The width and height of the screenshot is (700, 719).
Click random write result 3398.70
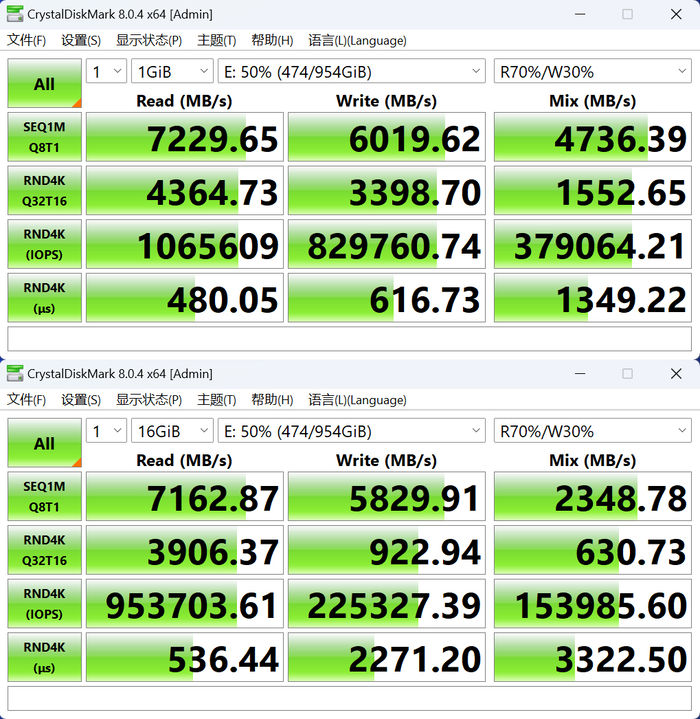tap(386, 190)
